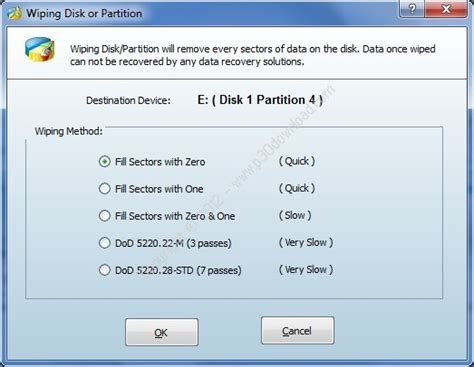Image resolution: width=474 pixels, height=367 pixels.
Task: Select DoD 5220.22-M (3 passes) method
Action: 105,243
